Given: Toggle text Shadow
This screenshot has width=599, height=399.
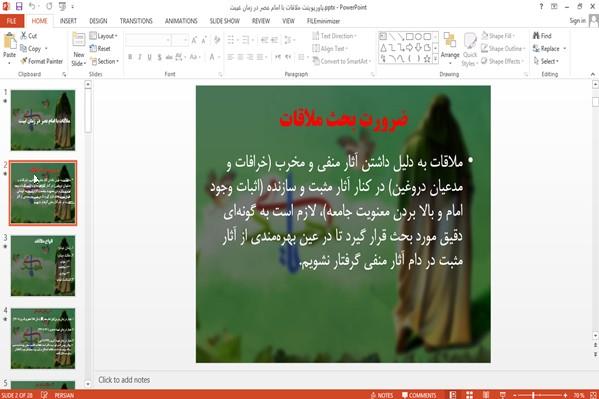Looking at the screenshot, I should coord(159,57).
